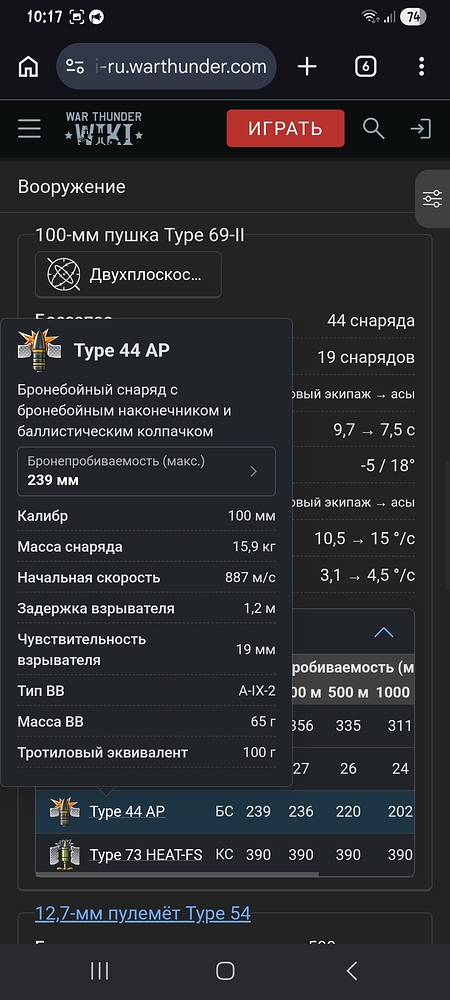
Task: Tap the browser home icon
Action: [28, 66]
